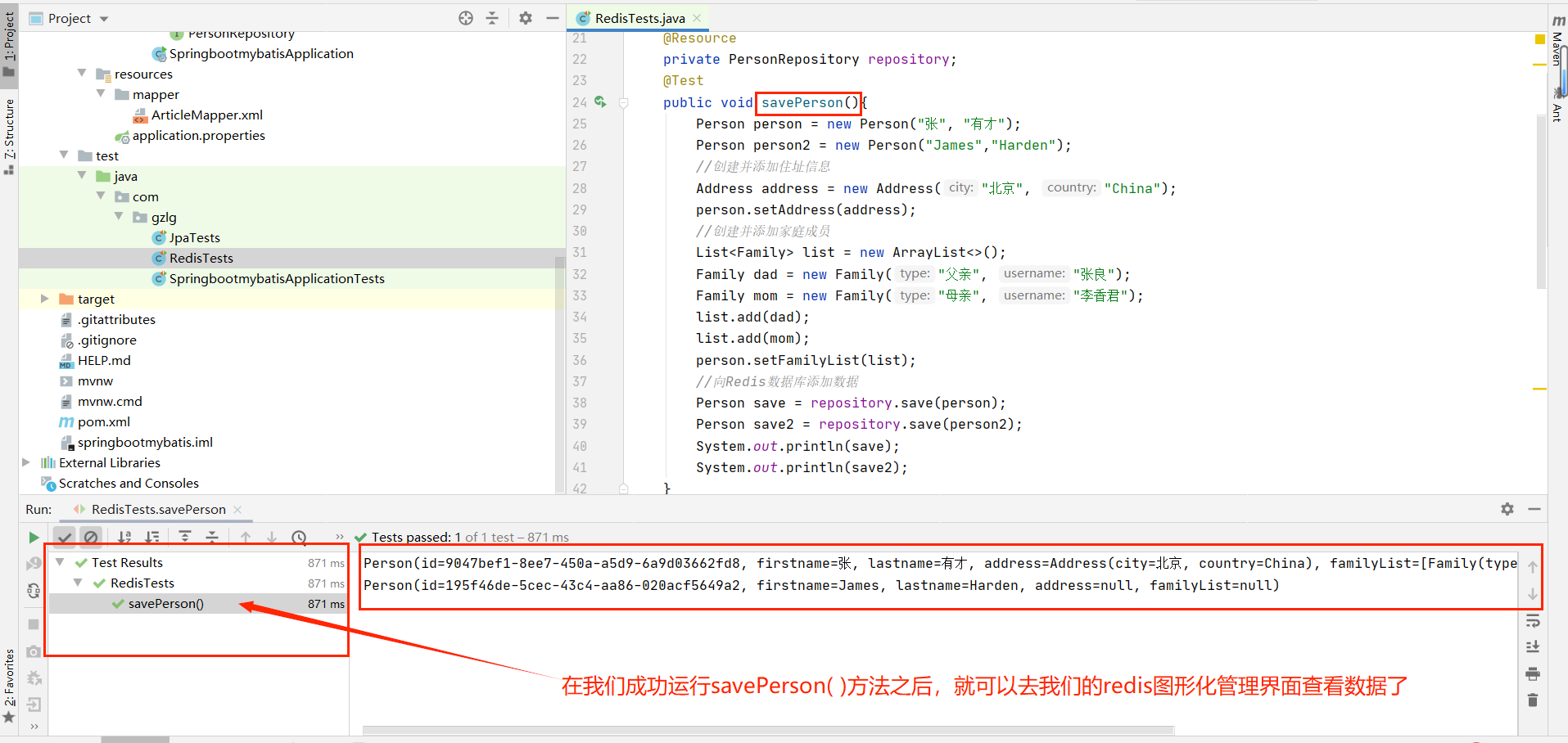Toggle Show Ignored tests icon
Image resolution: width=1568 pixels, height=743 pixels.
91,537
